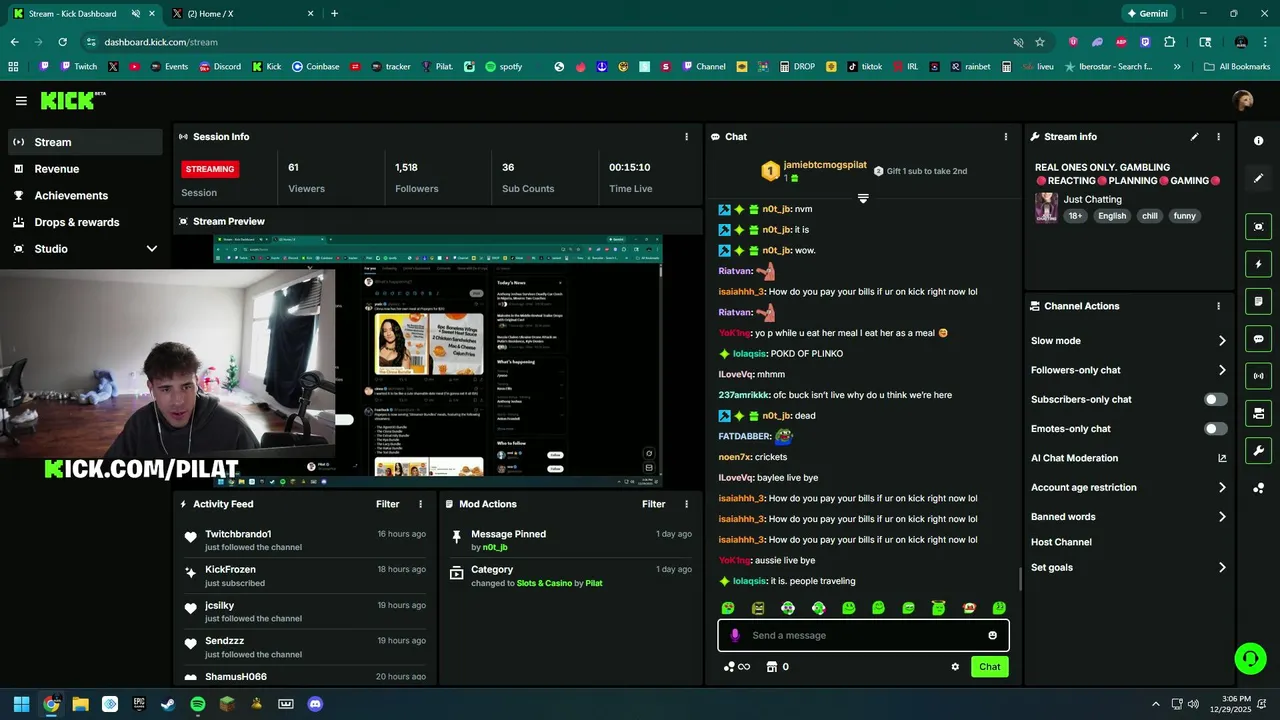Open Discord from Windows taskbar
This screenshot has width=1280, height=720.
tap(315, 704)
